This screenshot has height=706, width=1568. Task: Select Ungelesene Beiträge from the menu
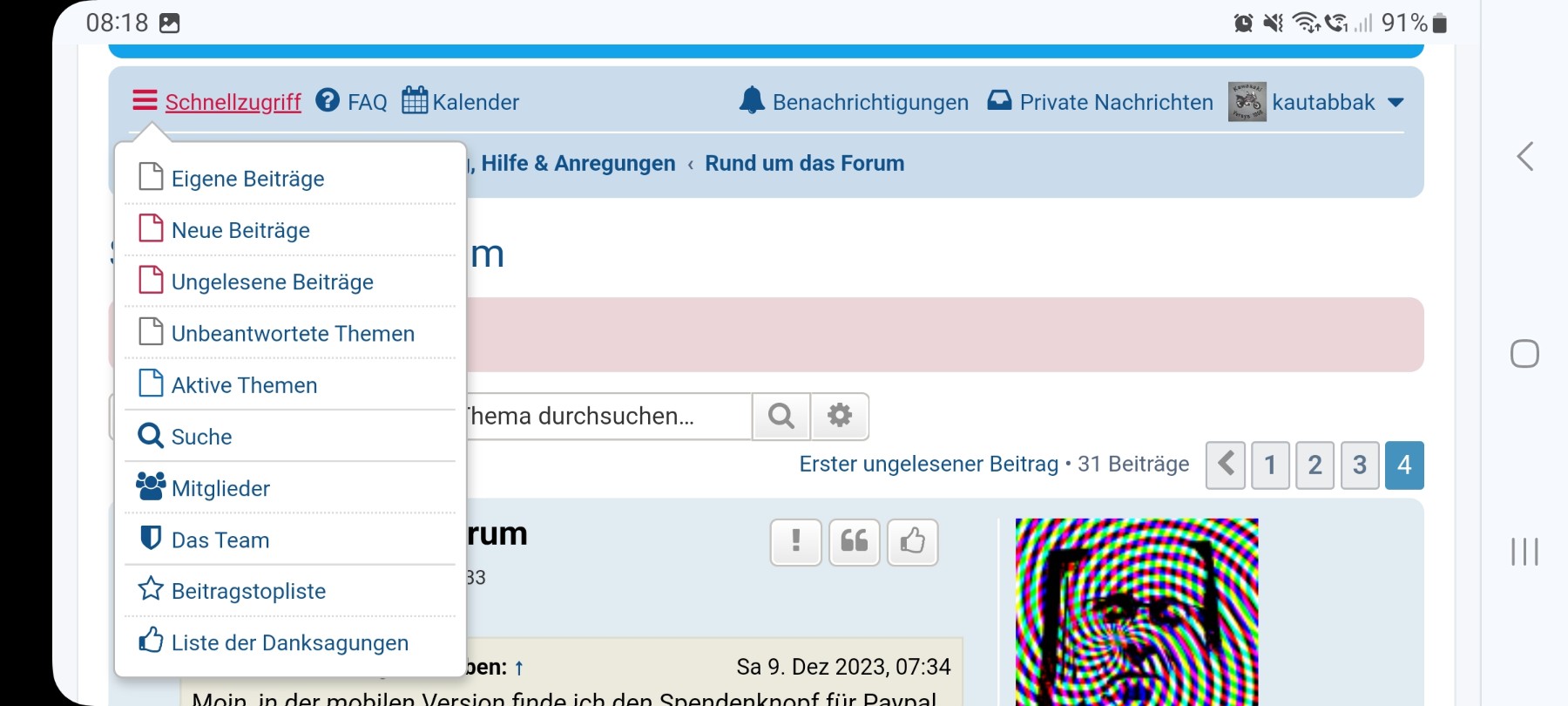coord(272,282)
